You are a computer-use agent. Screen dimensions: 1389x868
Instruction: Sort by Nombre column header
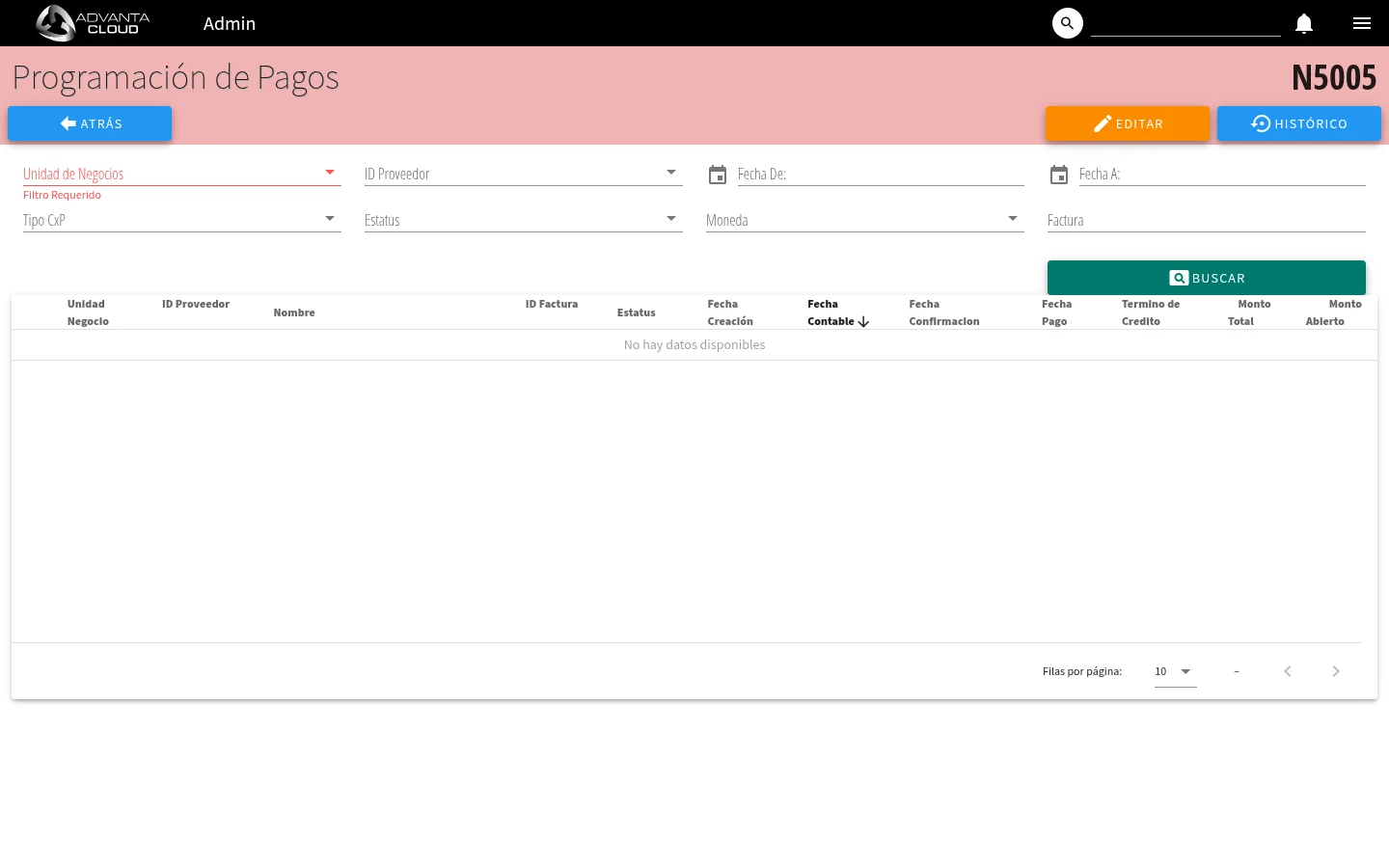[294, 312]
